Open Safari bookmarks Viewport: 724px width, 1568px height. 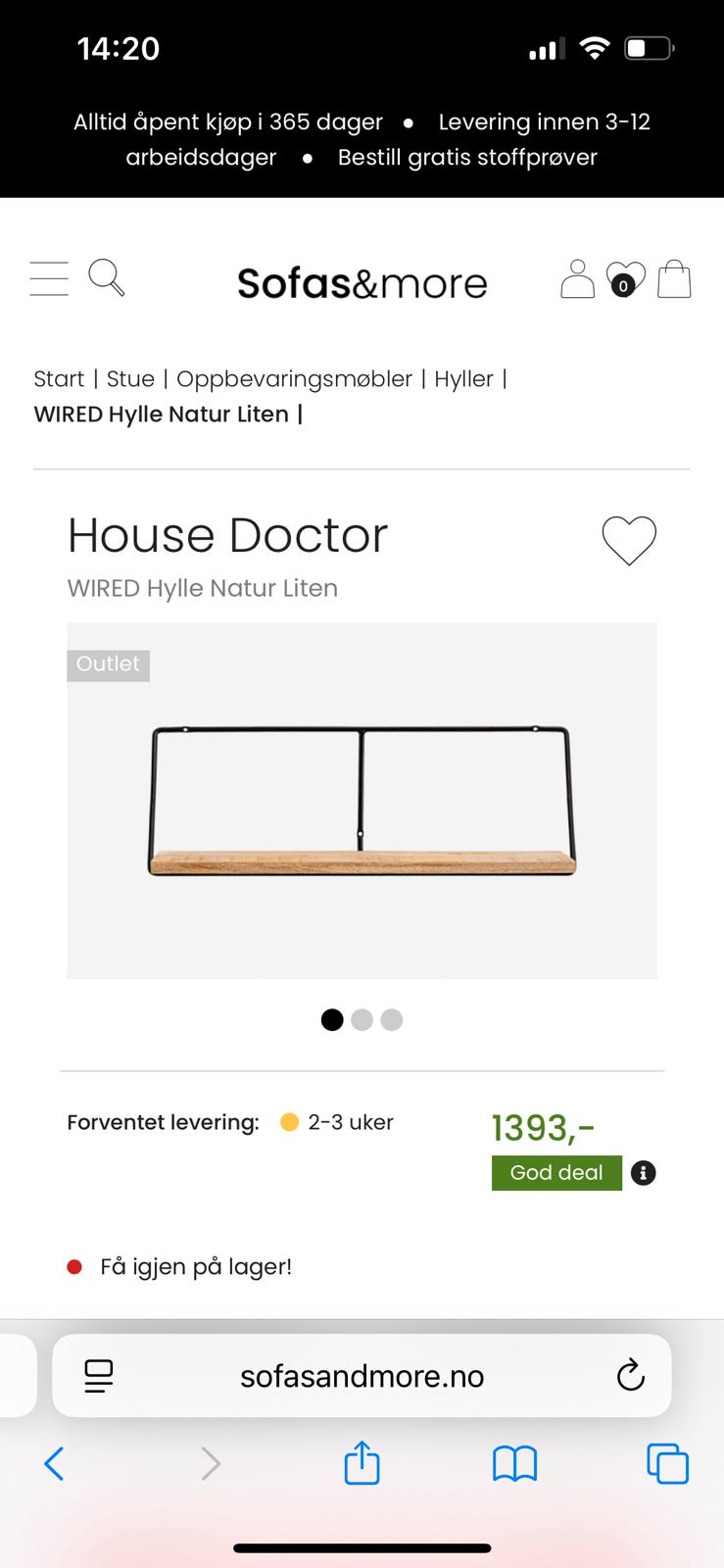[x=514, y=1464]
